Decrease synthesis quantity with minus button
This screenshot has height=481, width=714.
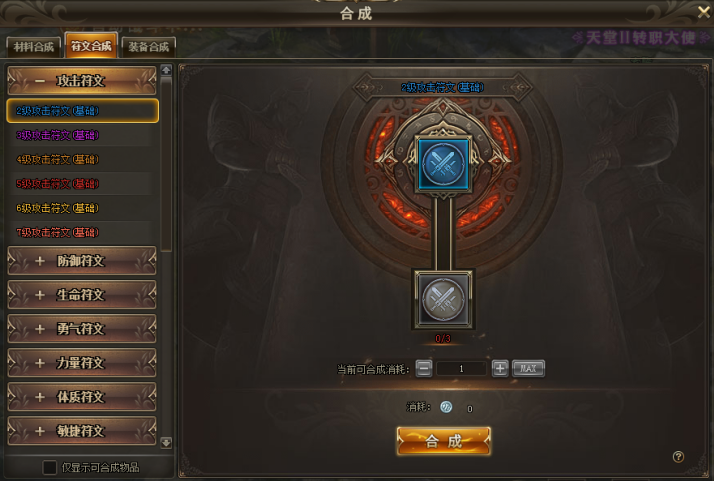coord(423,368)
